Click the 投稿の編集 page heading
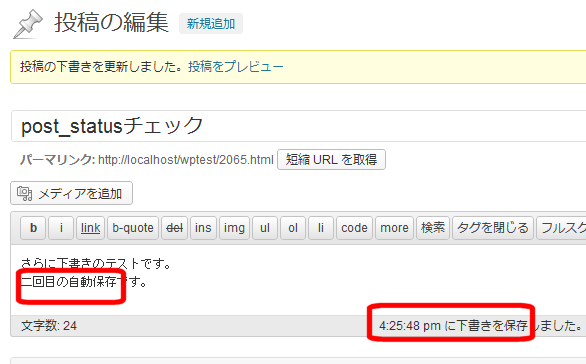586x364 pixels. click(x=112, y=22)
